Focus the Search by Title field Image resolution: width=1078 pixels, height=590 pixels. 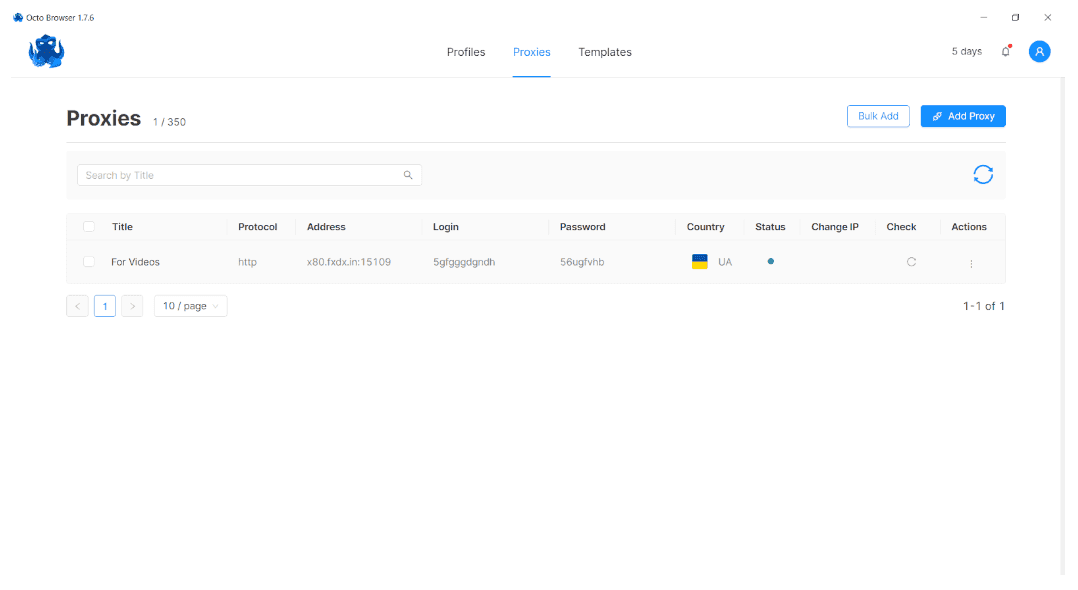pos(240,175)
